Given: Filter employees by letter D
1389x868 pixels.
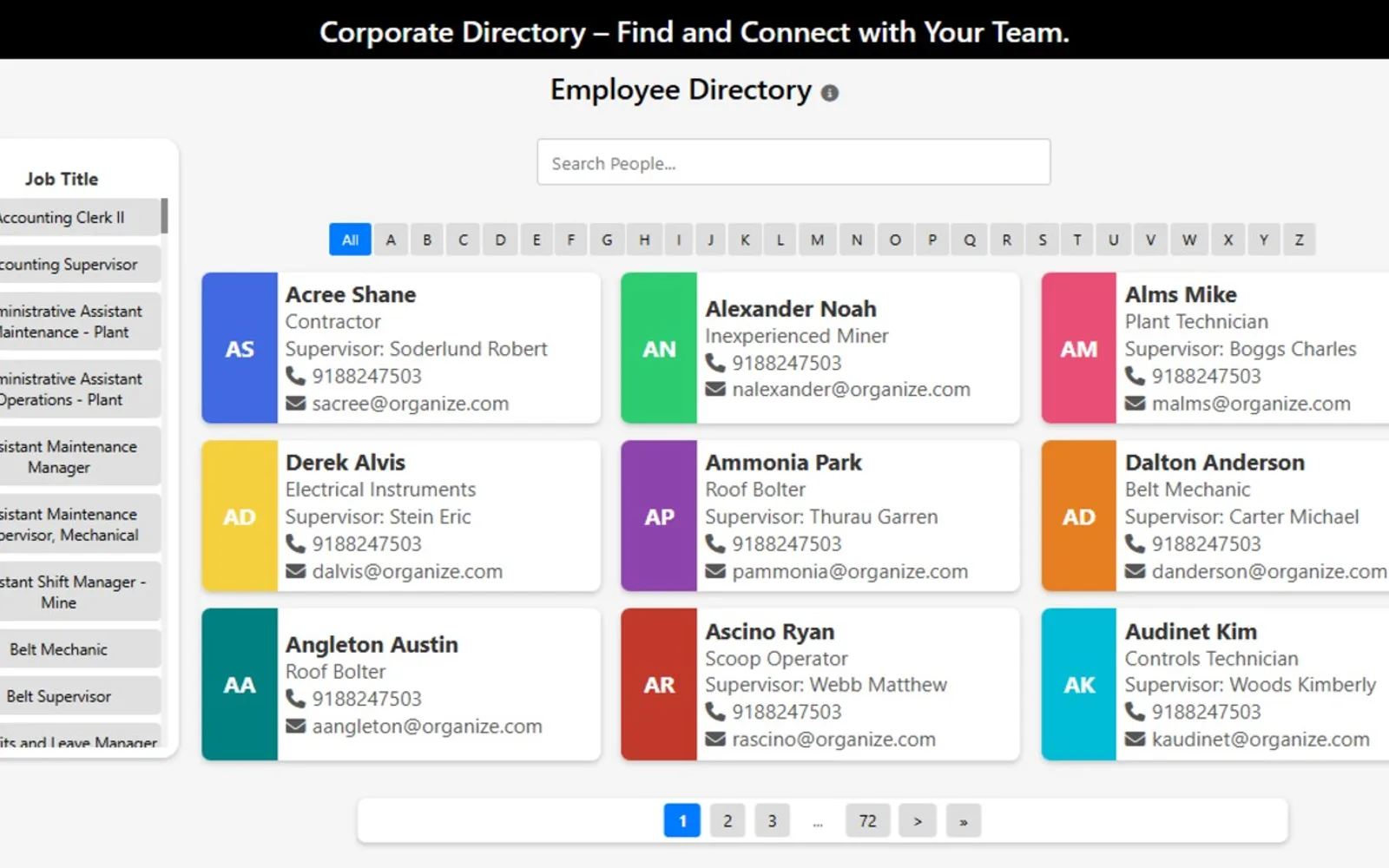Looking at the screenshot, I should tap(500, 240).
